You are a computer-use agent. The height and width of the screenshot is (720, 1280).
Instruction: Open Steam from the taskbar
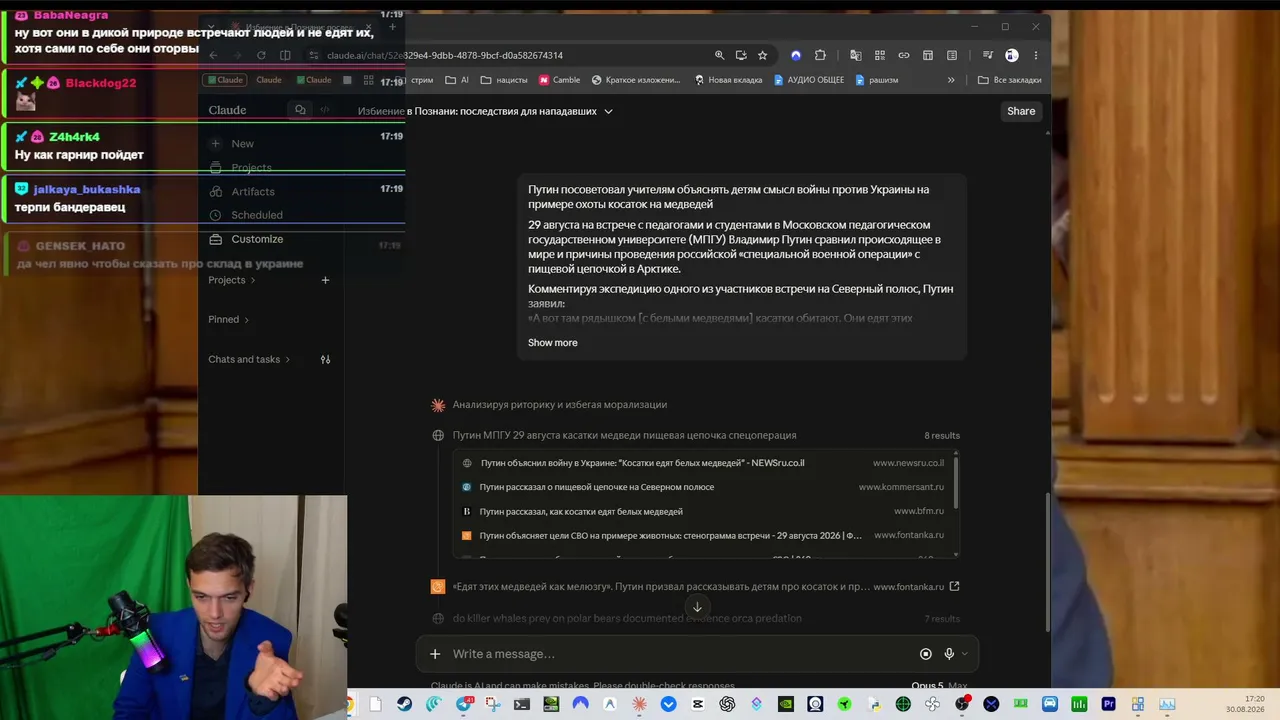pos(404,704)
